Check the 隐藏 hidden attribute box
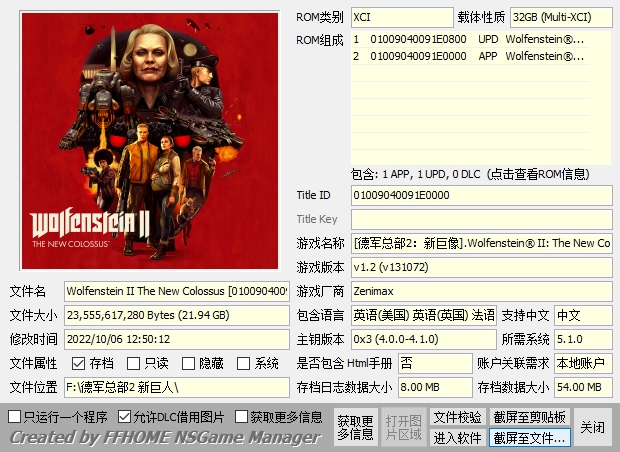This screenshot has width=620, height=452. (188, 363)
